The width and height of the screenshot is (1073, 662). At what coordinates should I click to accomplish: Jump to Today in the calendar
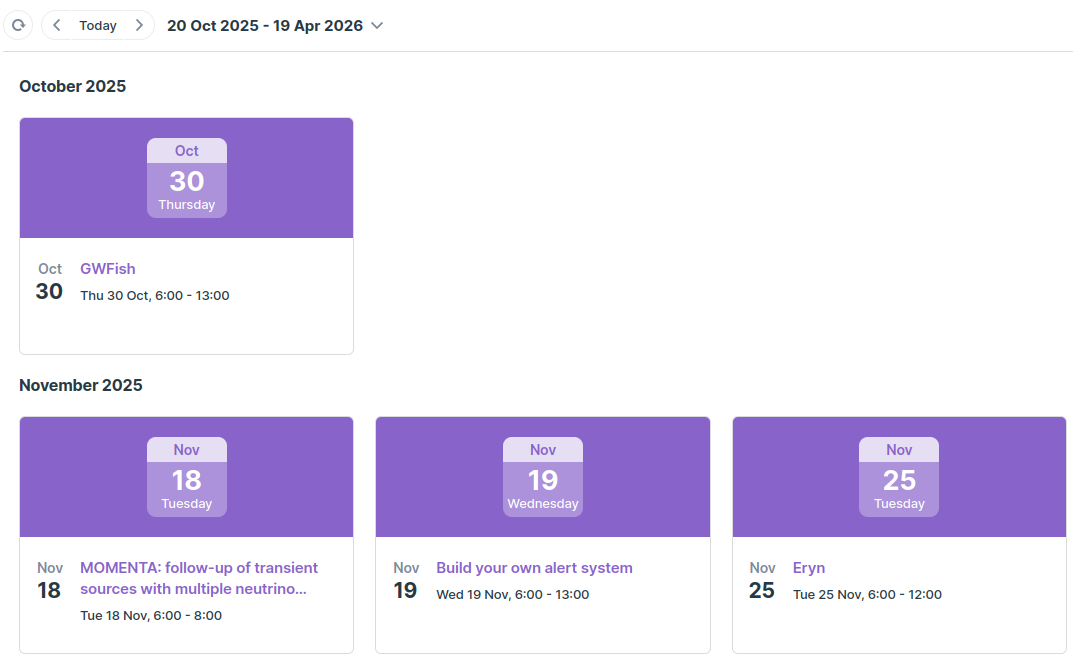[98, 25]
